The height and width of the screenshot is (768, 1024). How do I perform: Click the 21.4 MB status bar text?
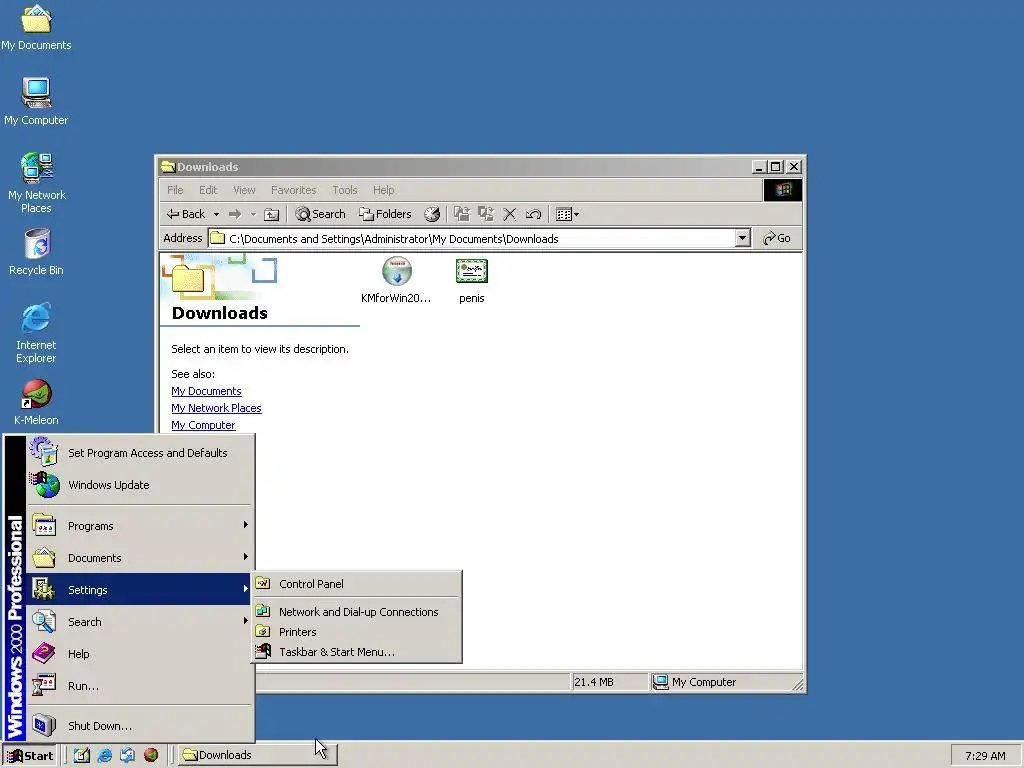point(594,682)
